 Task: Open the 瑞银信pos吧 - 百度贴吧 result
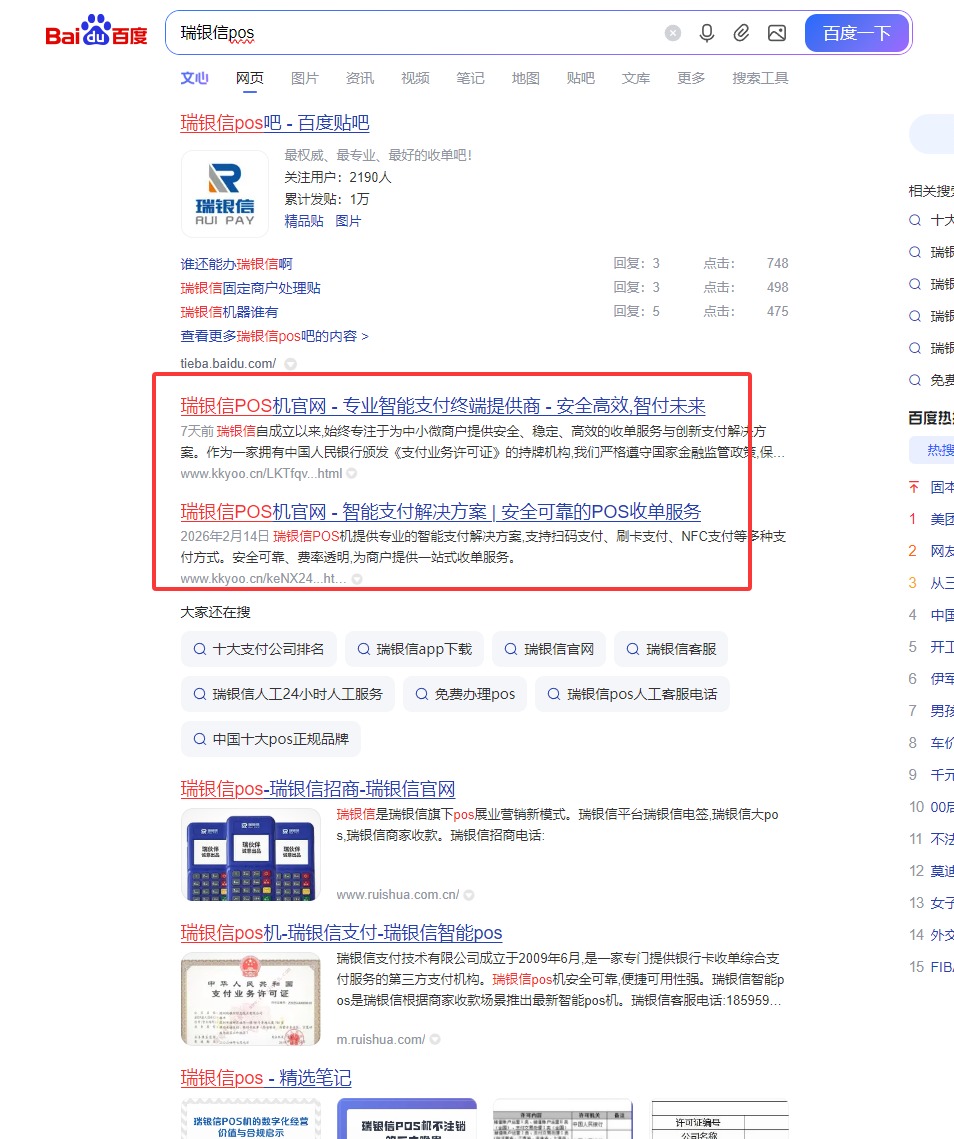click(275, 122)
